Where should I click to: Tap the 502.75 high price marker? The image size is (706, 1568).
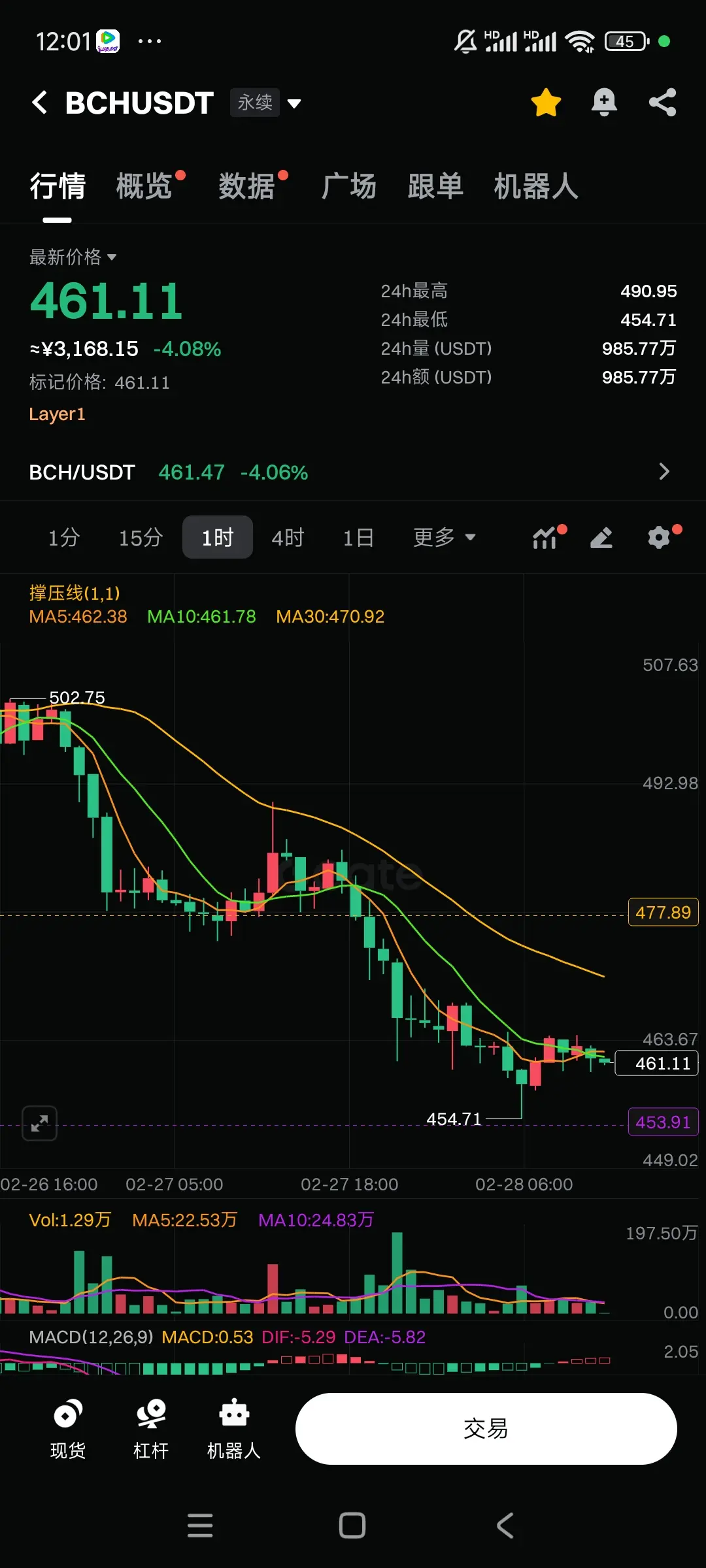click(x=77, y=698)
